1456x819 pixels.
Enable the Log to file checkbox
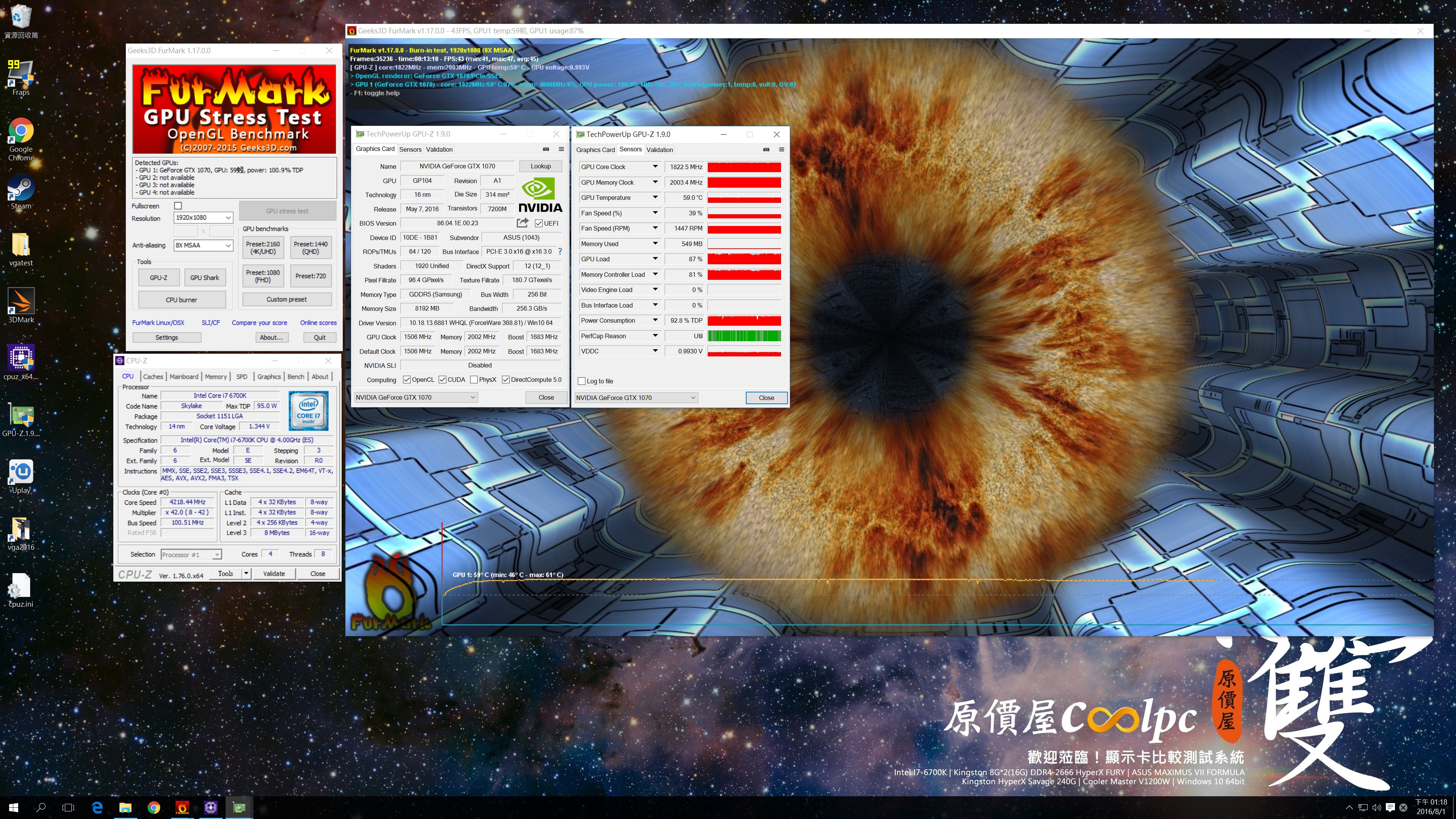point(582,381)
